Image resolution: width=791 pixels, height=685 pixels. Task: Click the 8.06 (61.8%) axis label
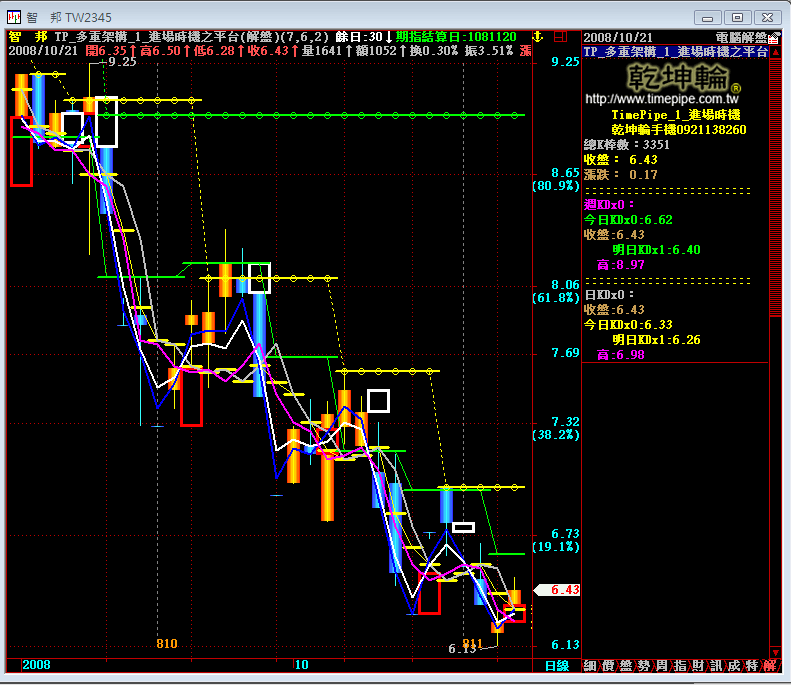tap(556, 291)
